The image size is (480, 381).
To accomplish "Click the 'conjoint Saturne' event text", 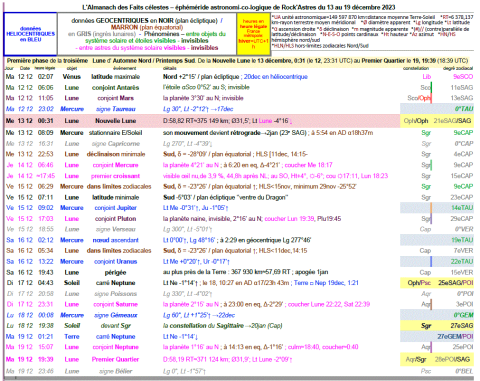I will tap(115, 304).
